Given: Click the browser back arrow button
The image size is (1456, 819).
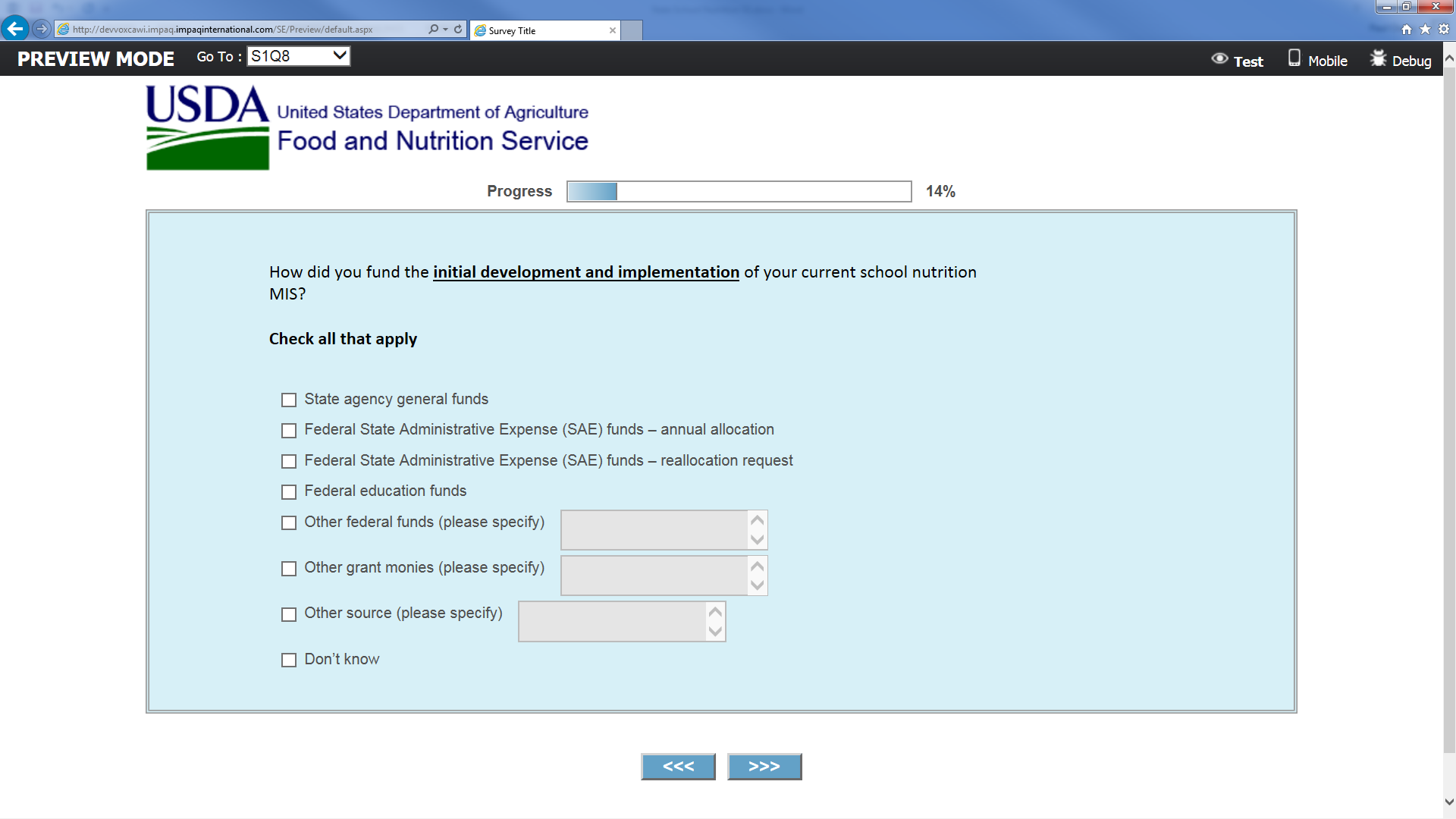Looking at the screenshot, I should [14, 29].
